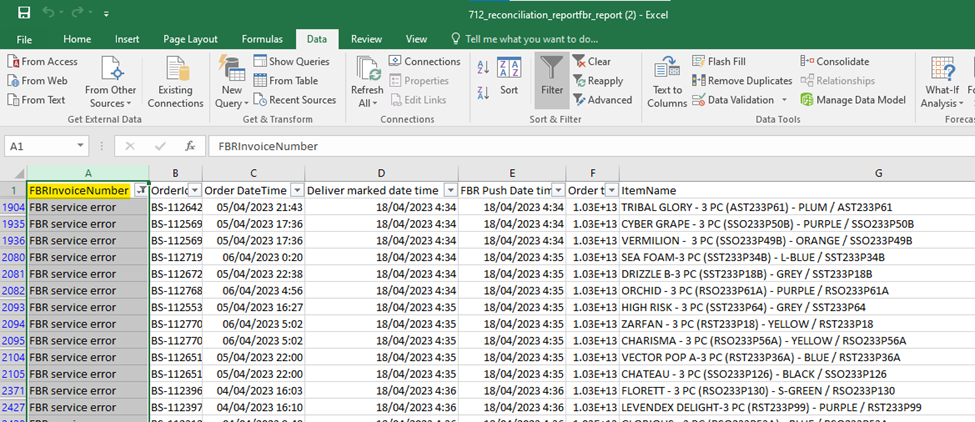Switch to the Formulas tab
This screenshot has width=975, height=422.
262,39
